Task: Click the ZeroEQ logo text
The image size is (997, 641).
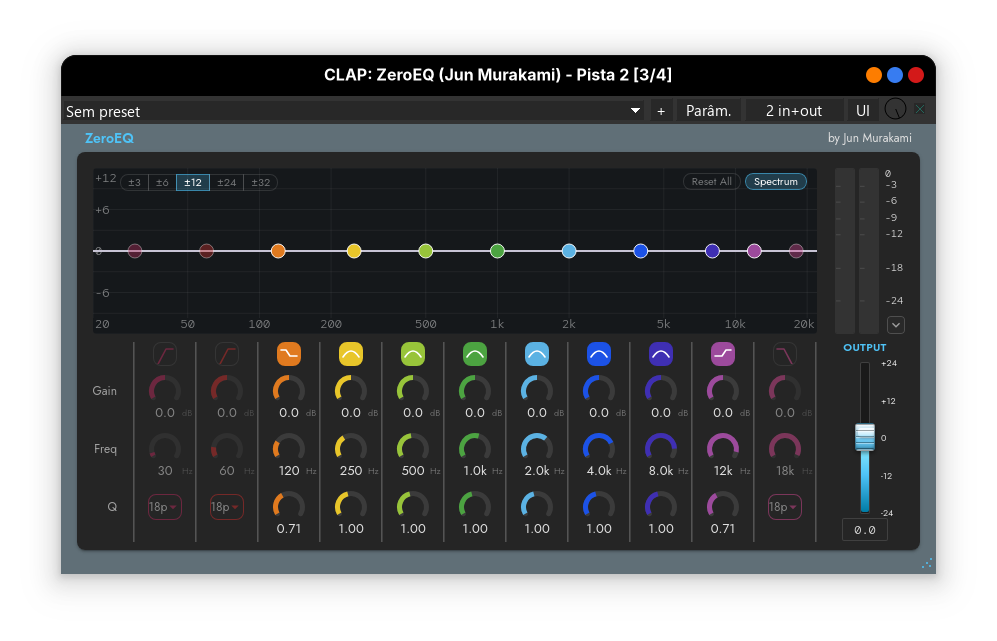Action: 109,138
